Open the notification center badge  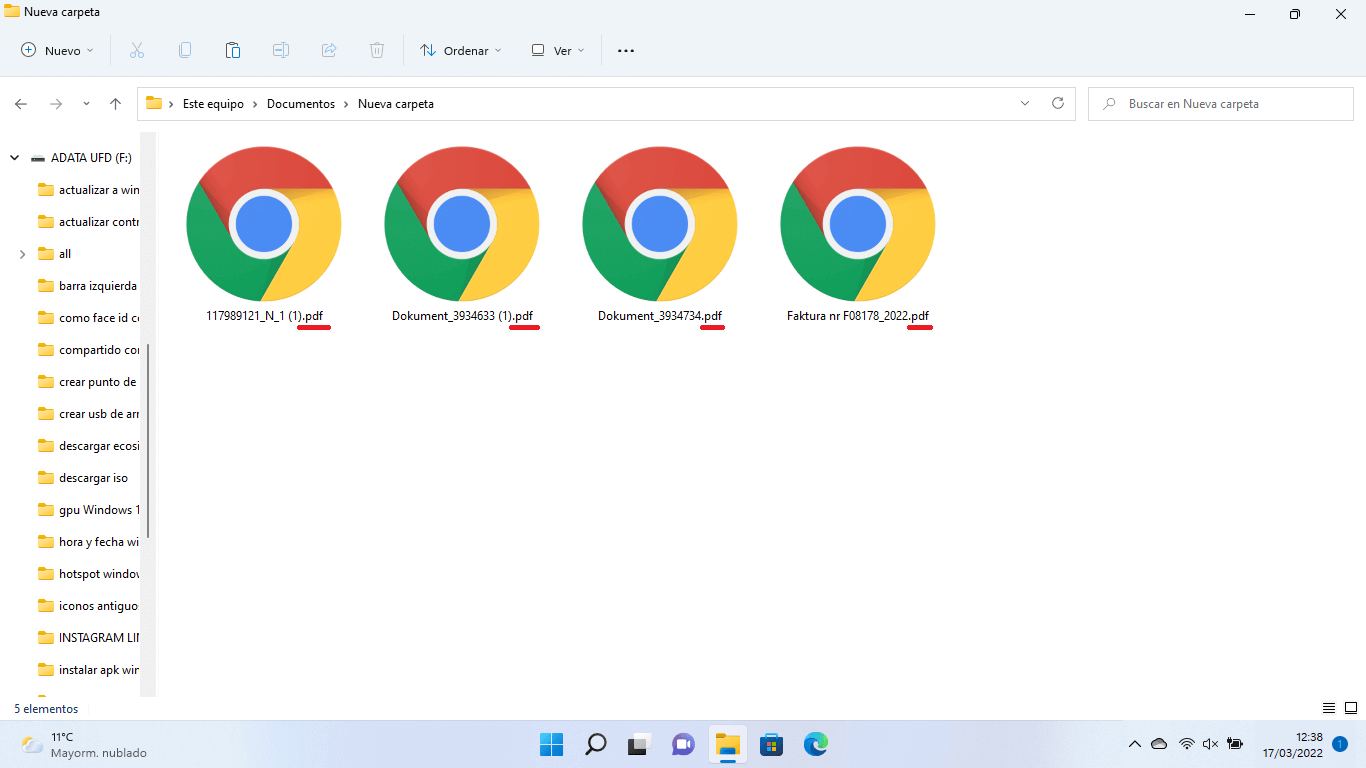[1341, 744]
